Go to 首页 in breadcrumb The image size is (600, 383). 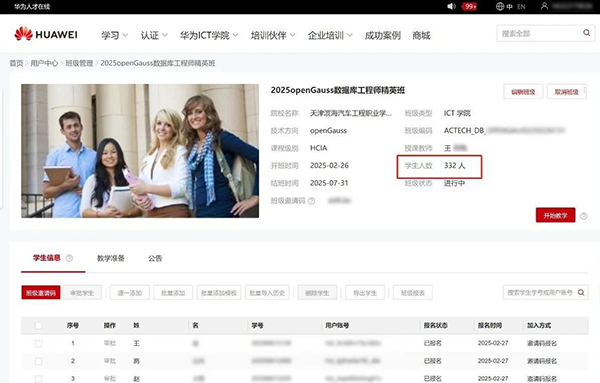(16, 63)
